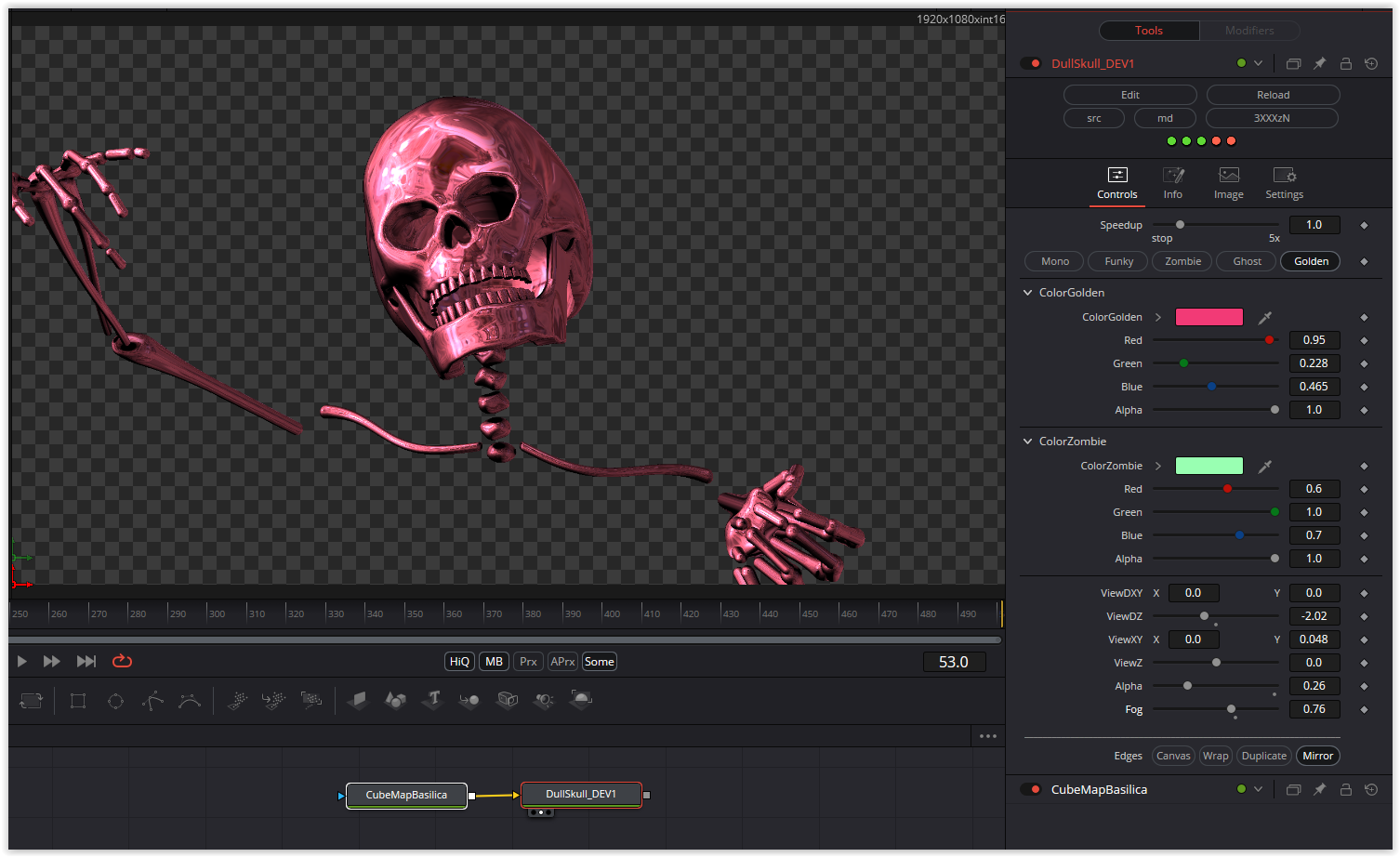The image size is (1400, 857).
Task: Pin the DullSkull_DEV1 inspector panel
Action: point(1319,63)
